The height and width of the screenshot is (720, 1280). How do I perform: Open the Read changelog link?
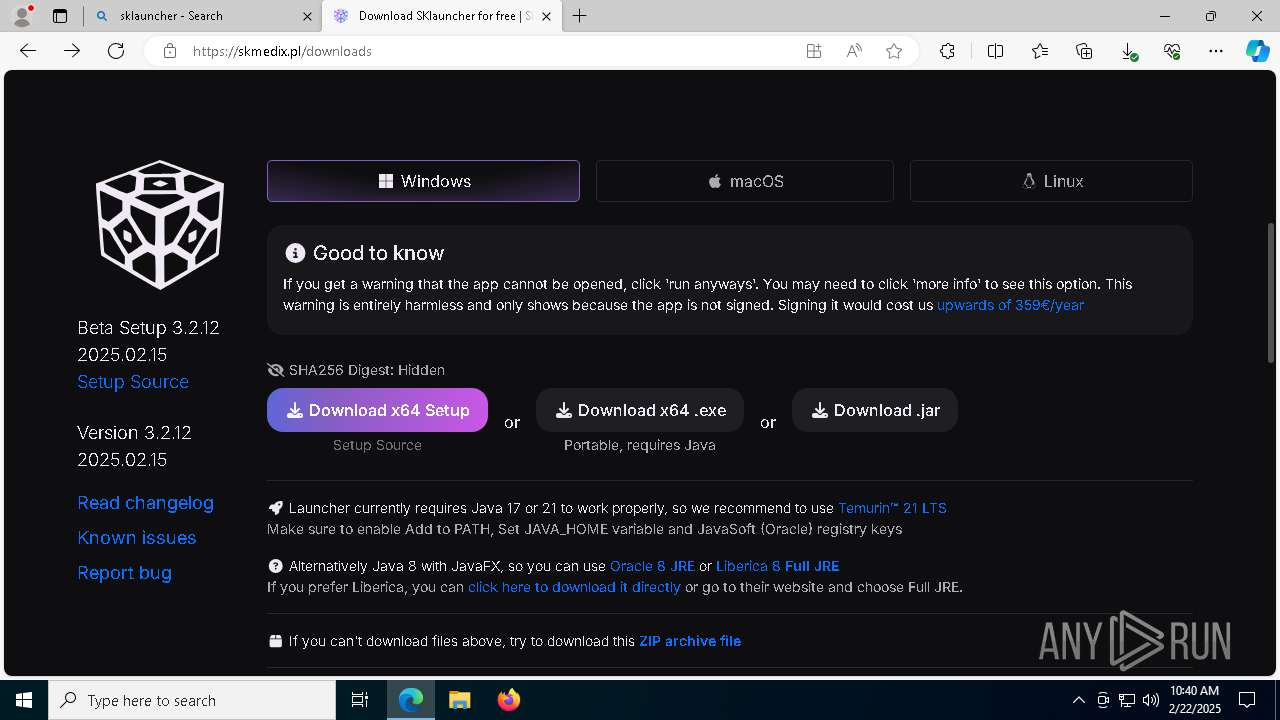click(145, 503)
